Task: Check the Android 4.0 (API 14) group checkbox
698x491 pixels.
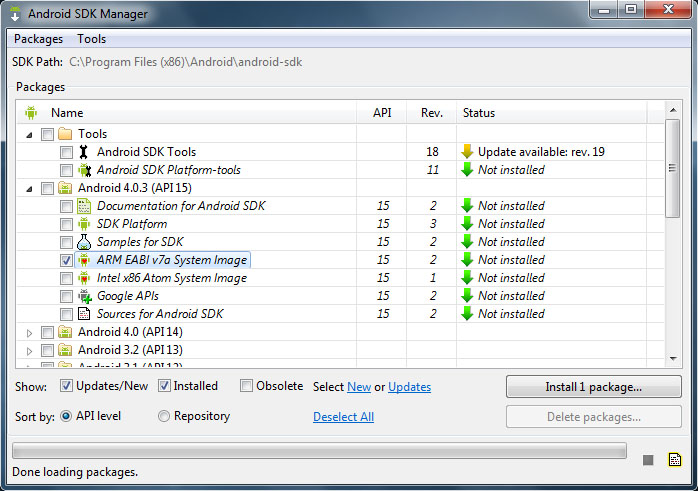Action: tap(47, 332)
